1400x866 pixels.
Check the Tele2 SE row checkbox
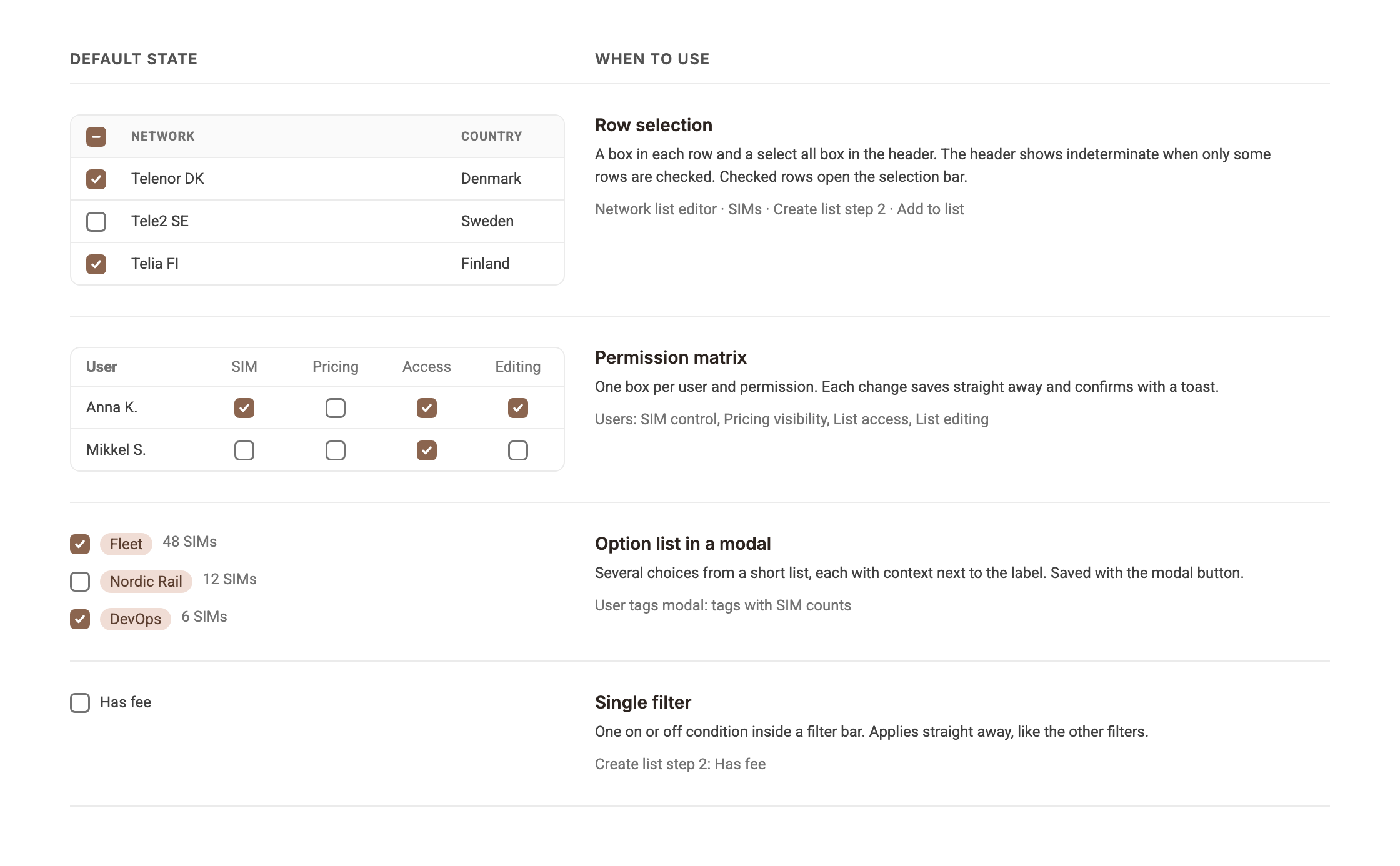96,221
